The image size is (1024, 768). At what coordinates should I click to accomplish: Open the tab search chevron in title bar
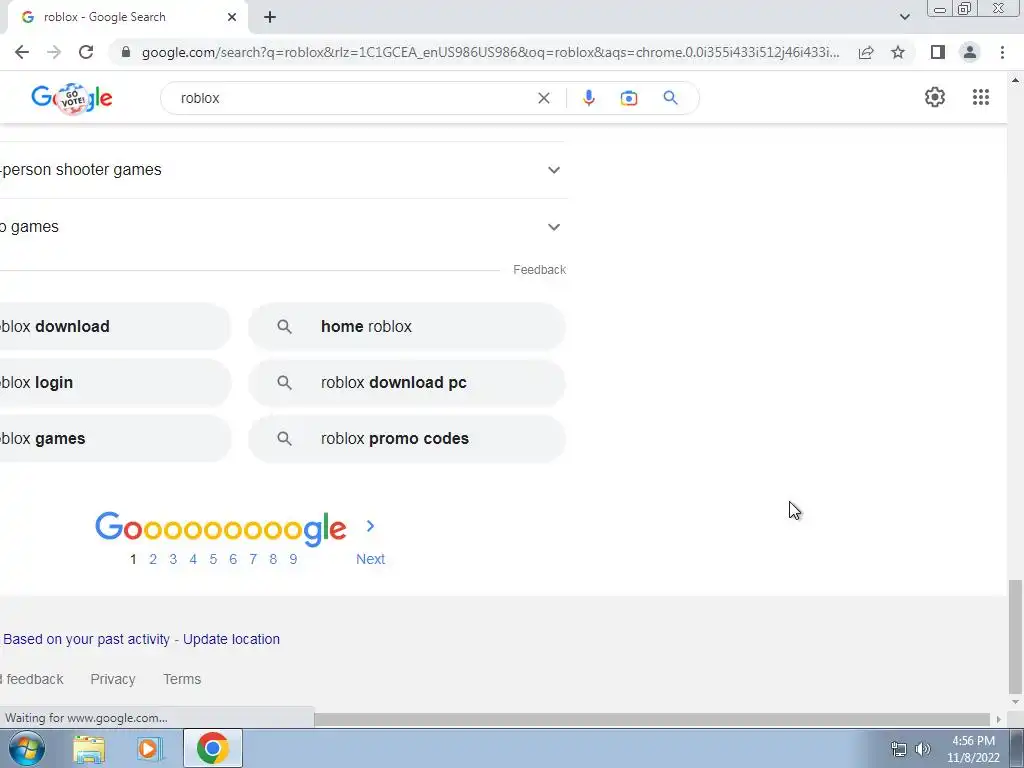click(x=904, y=17)
